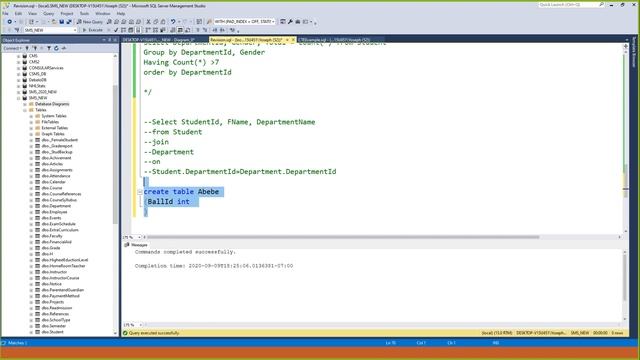
Task: Click the Parse checkmark icon beside Execute
Action: click(116, 30)
